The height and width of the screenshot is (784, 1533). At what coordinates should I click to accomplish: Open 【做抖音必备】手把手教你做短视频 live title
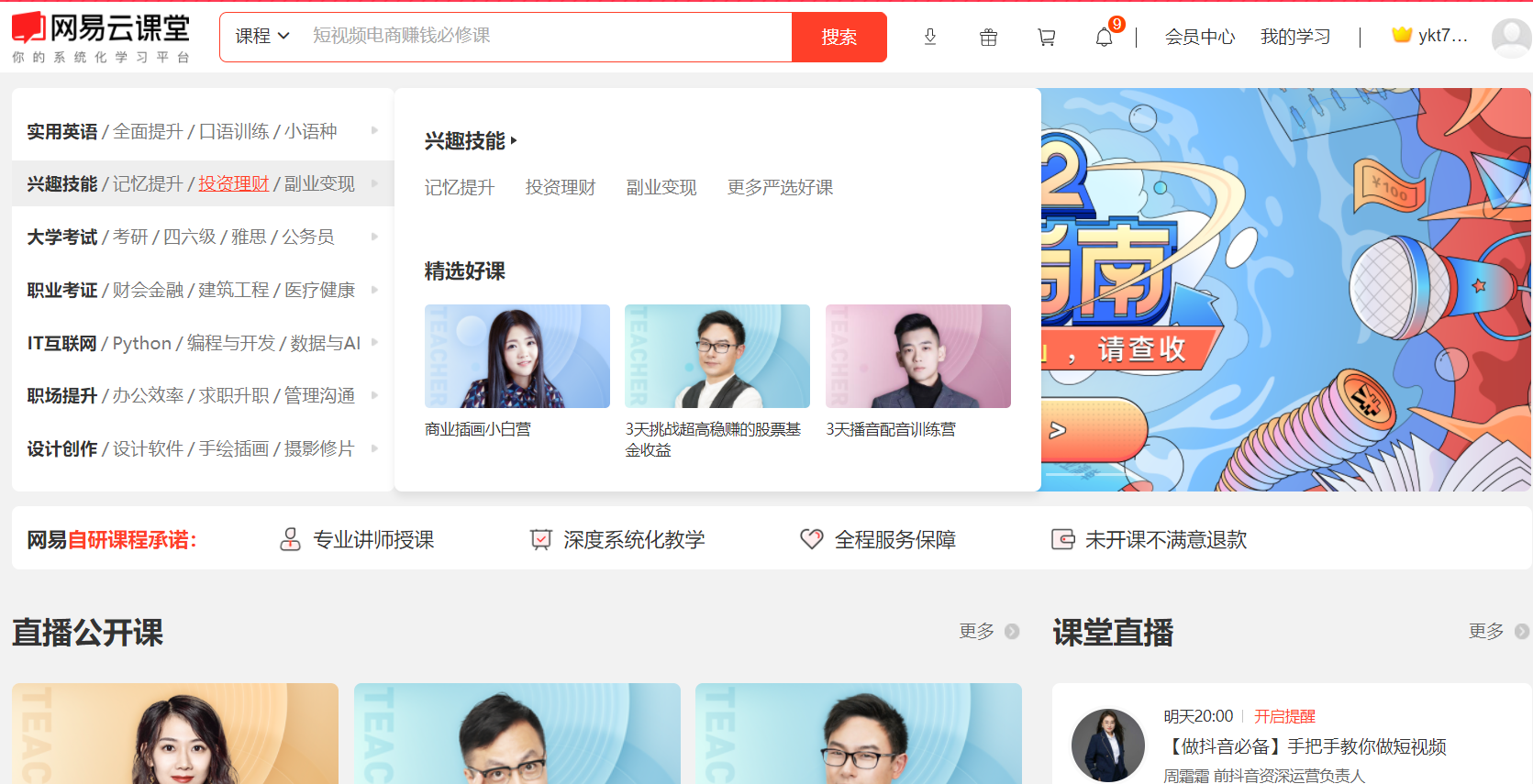(x=1305, y=746)
